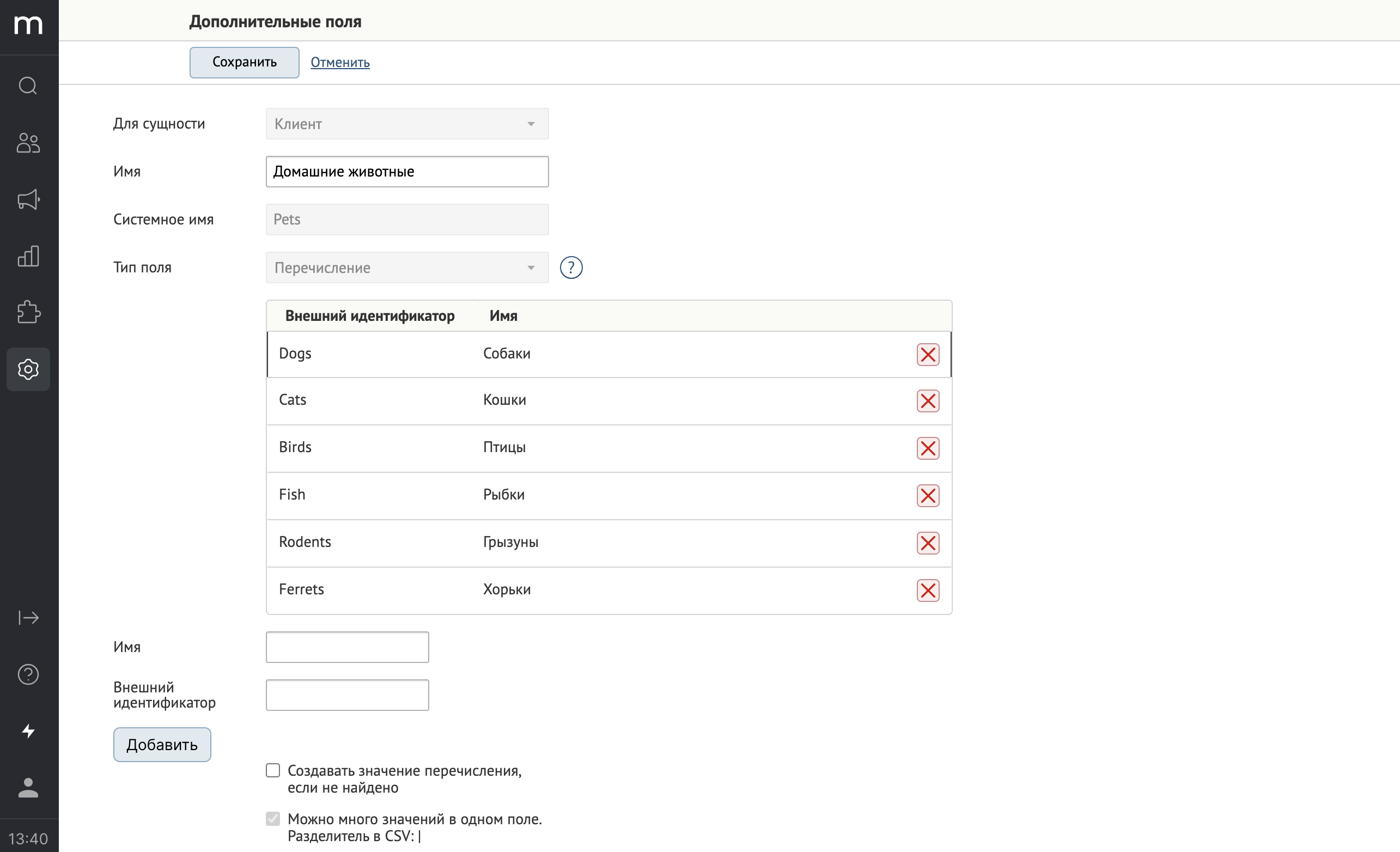Image resolution: width=1400 pixels, height=852 pixels.
Task: Select the 'Birds' identifier cell
Action: (x=295, y=447)
